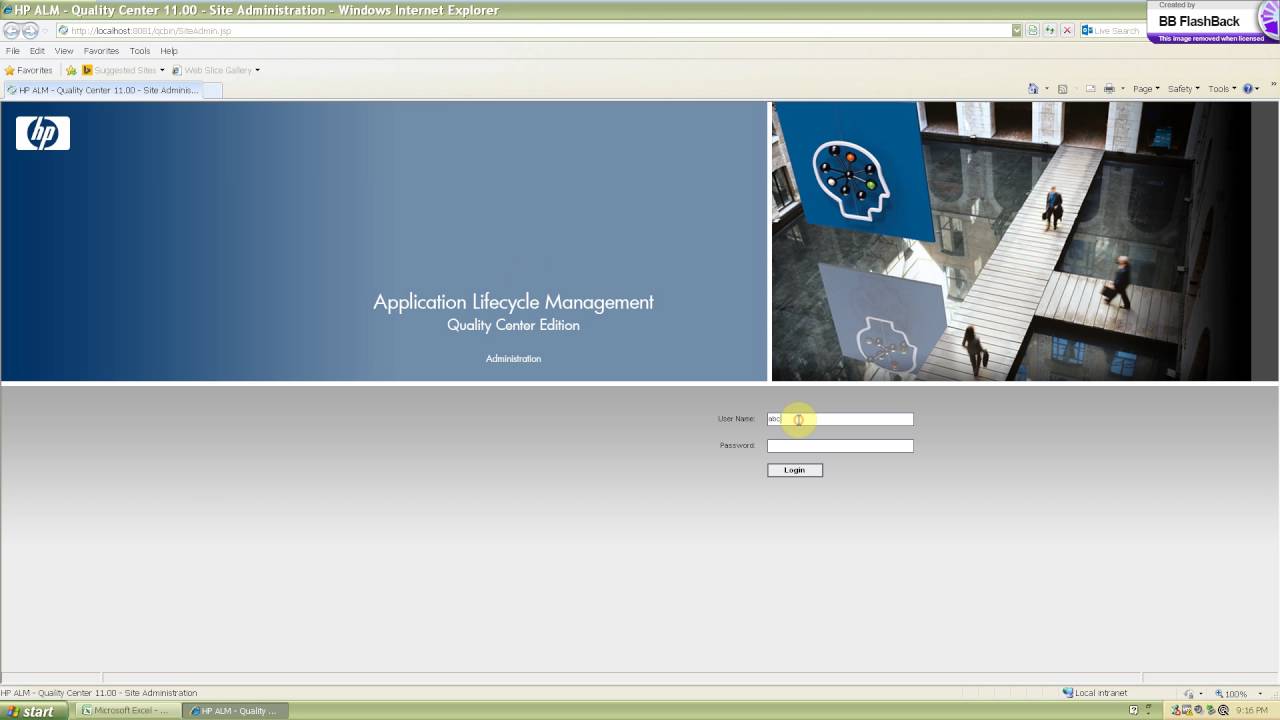Open the Help menu
Image resolution: width=1280 pixels, height=720 pixels.
tap(169, 51)
